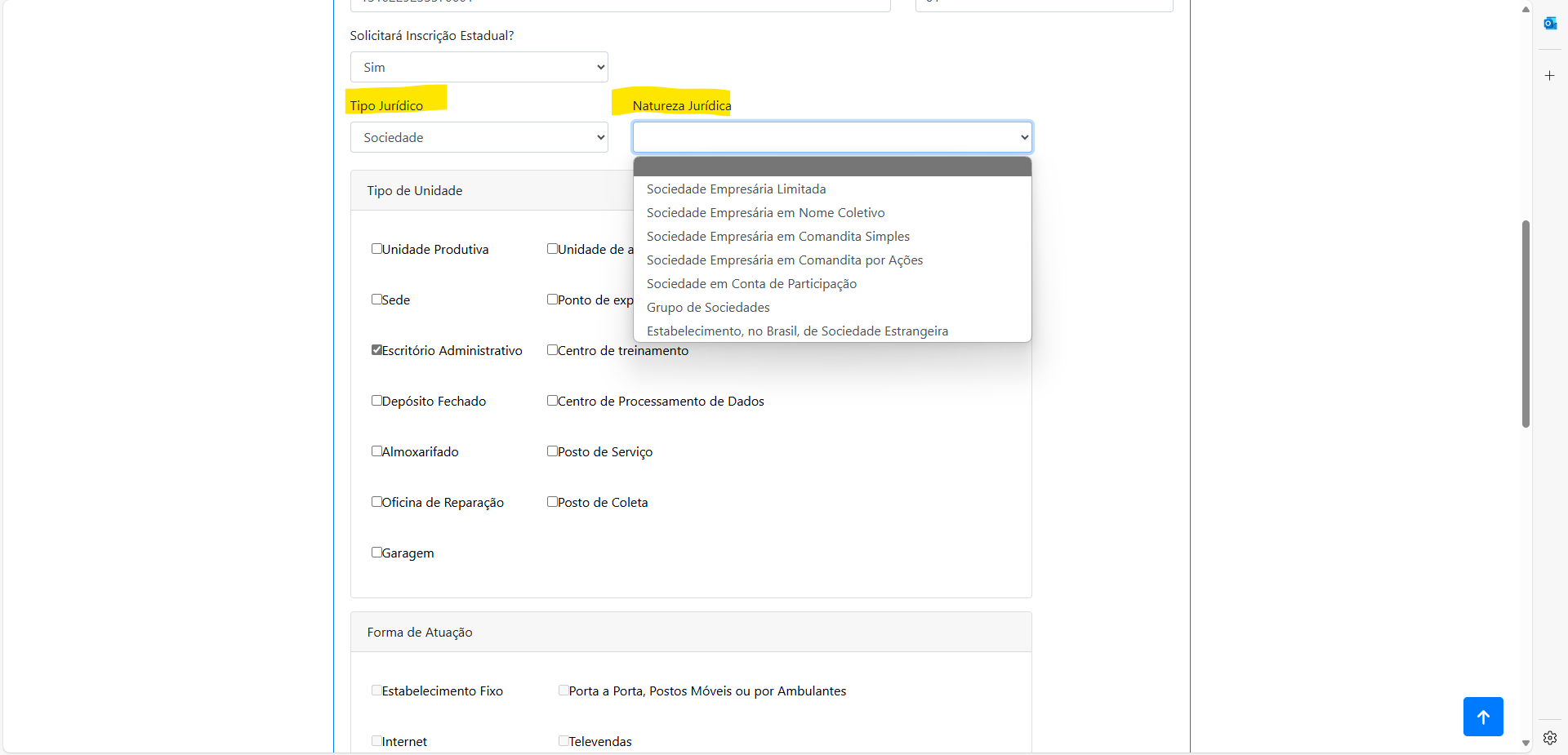
Task: Select Grupo de Sociedades option
Action: [x=832, y=307]
